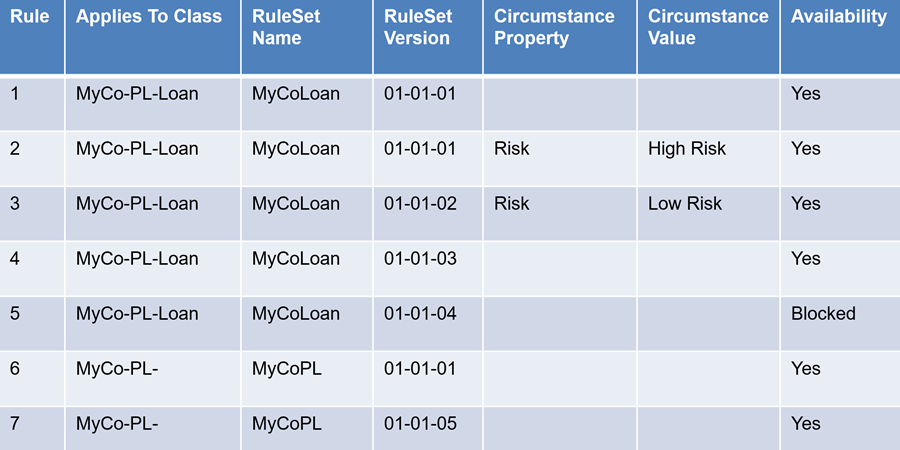Image resolution: width=900 pixels, height=450 pixels.
Task: Click the Availability column header
Action: tap(839, 17)
